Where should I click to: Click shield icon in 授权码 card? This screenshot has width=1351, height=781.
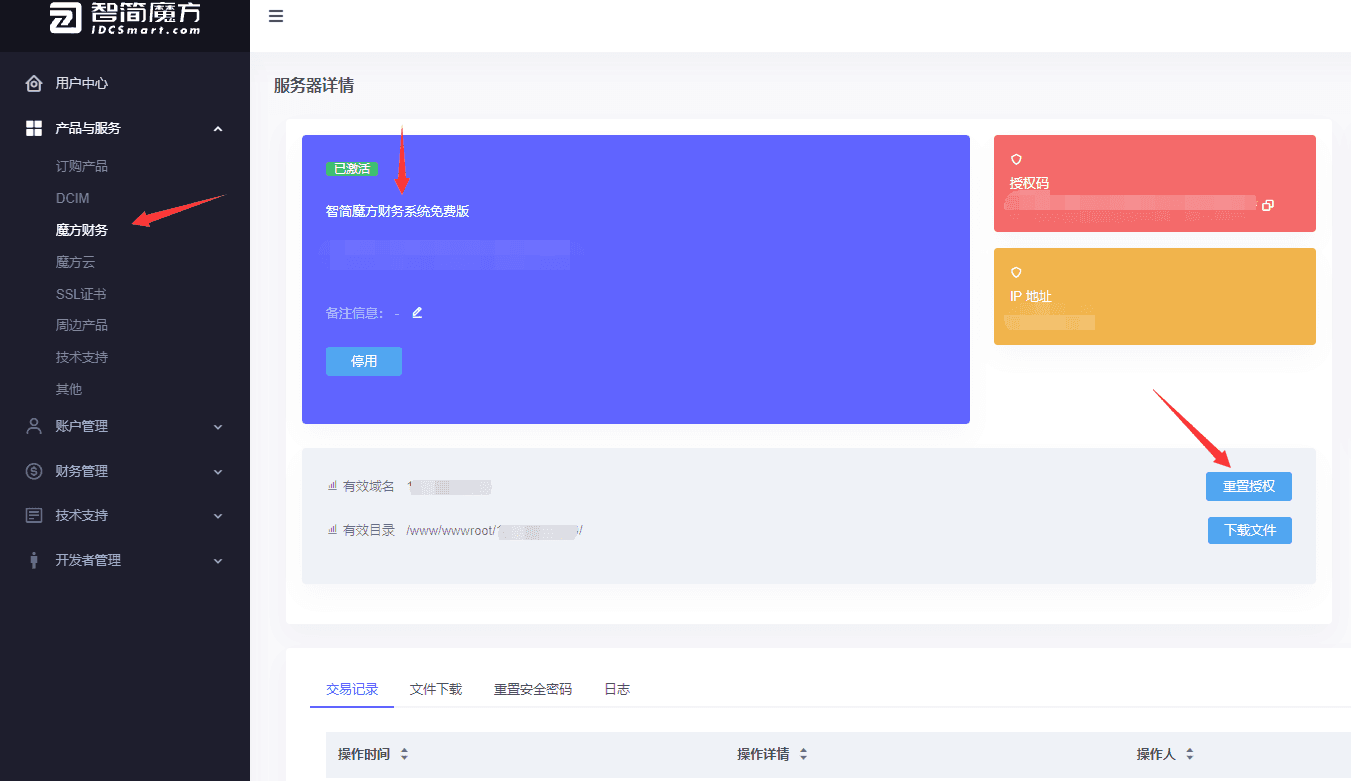(1016, 159)
